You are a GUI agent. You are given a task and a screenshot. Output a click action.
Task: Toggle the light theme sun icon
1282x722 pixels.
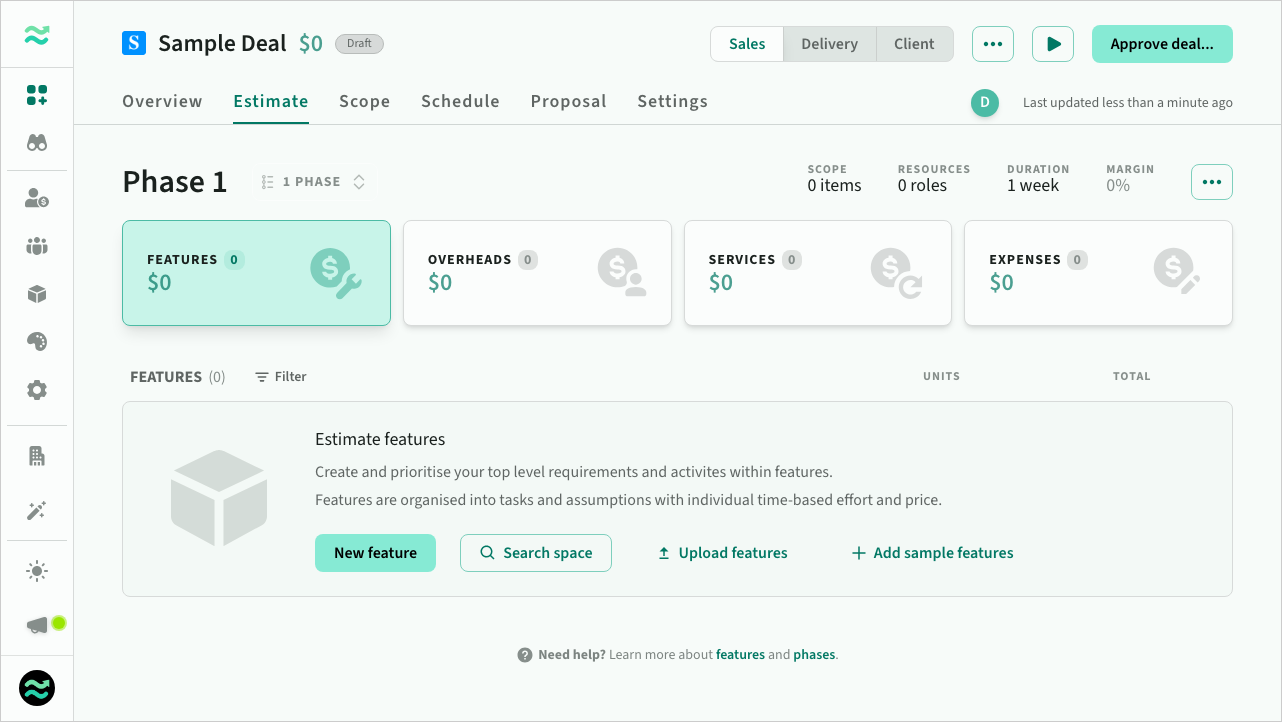pos(37,572)
